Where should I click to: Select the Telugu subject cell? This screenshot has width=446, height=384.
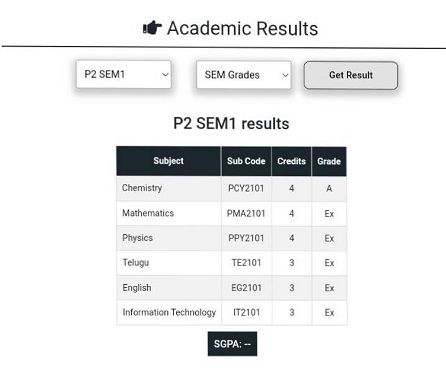pos(169,263)
